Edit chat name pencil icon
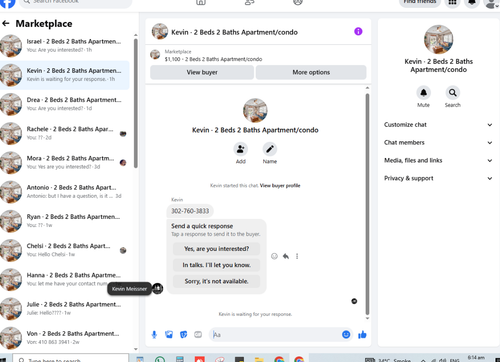500x362 pixels. (x=270, y=149)
